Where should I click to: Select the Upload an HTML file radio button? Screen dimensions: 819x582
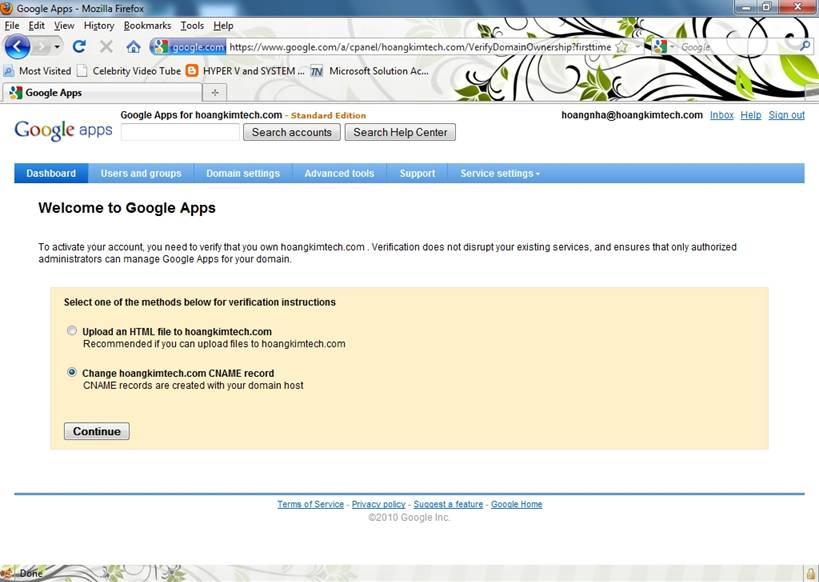(72, 331)
